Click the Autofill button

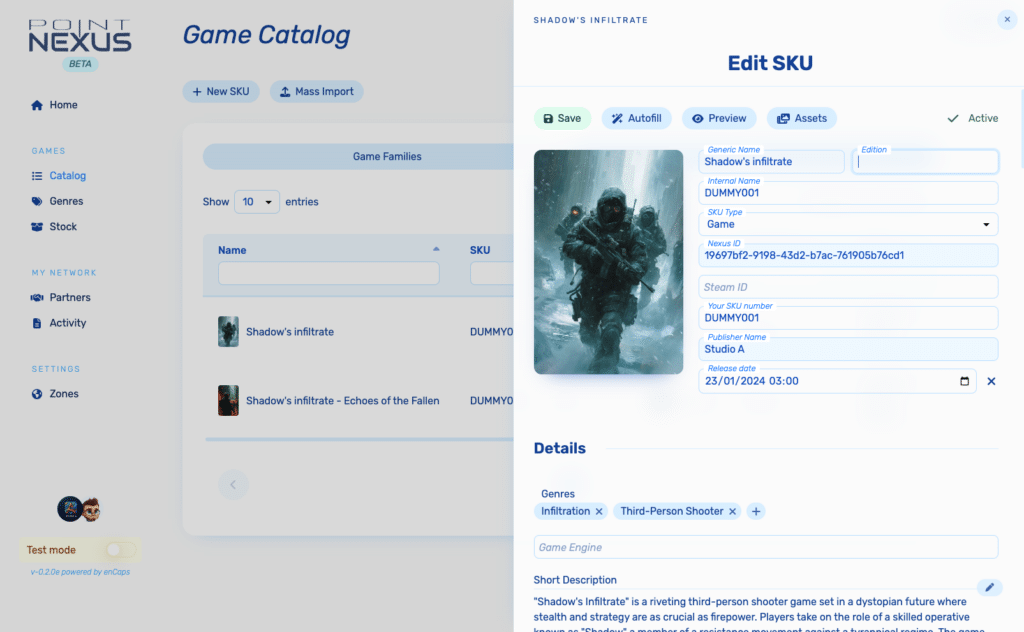[x=636, y=118]
